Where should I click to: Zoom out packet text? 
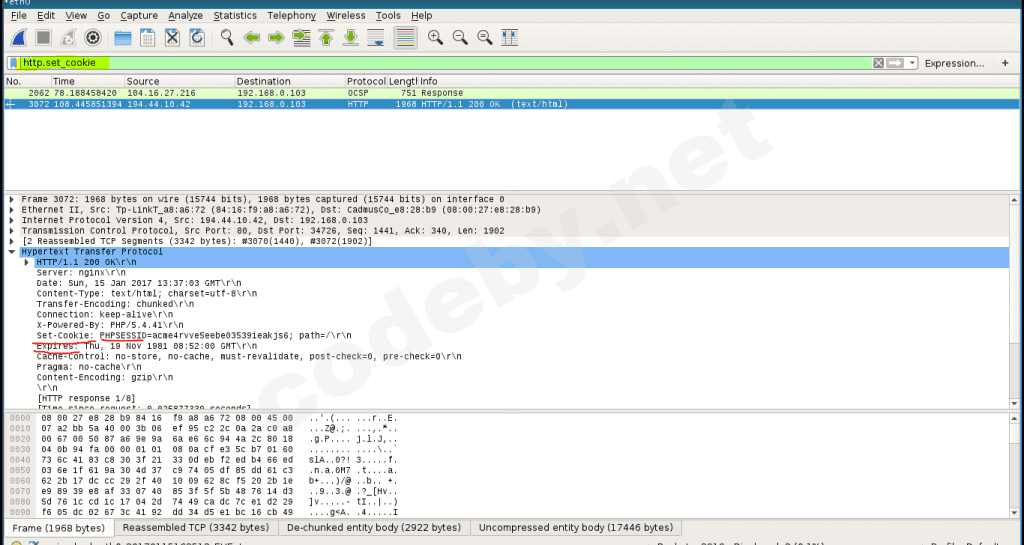[460, 38]
